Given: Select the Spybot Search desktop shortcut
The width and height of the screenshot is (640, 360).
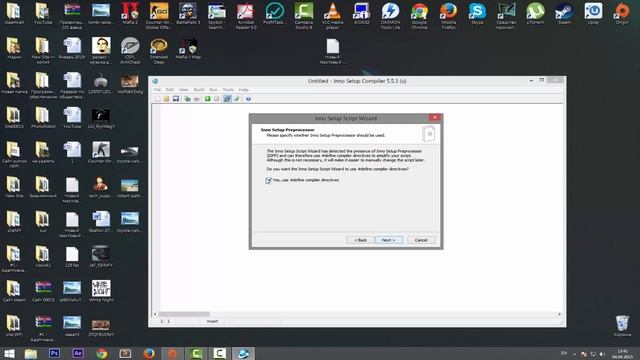Looking at the screenshot, I should tap(217, 16).
